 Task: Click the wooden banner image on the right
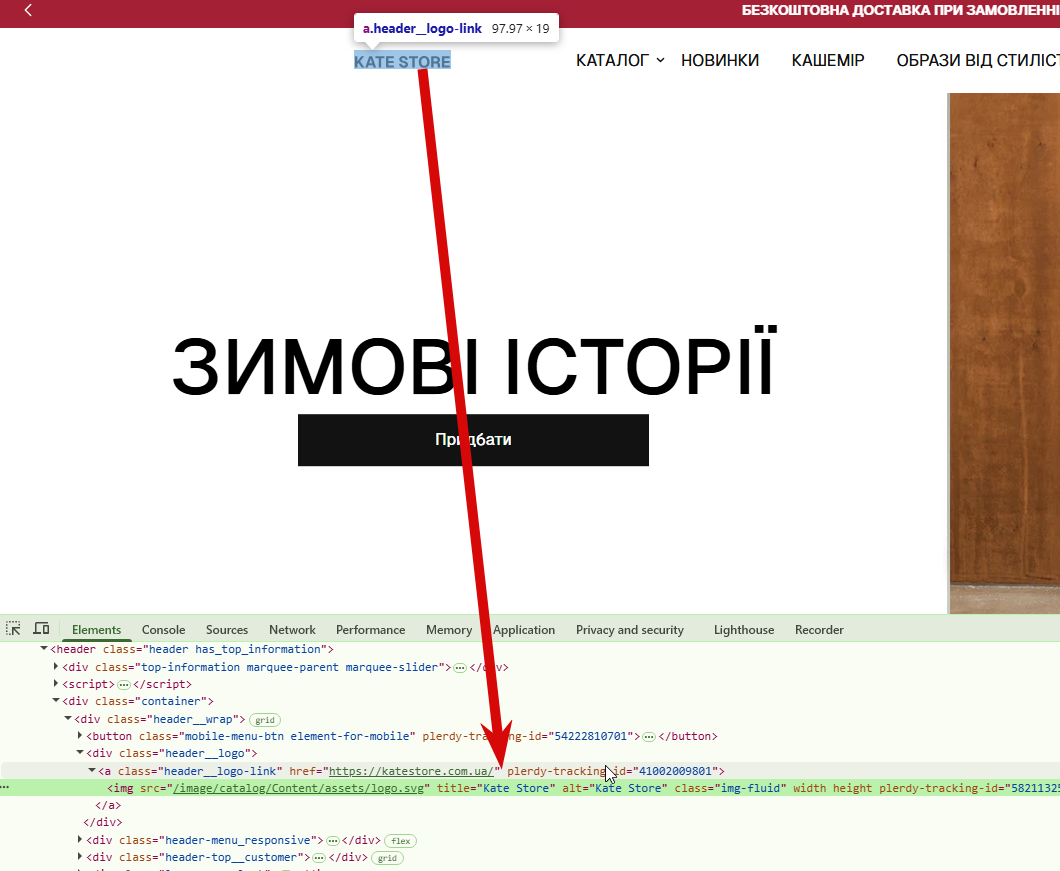point(1004,353)
